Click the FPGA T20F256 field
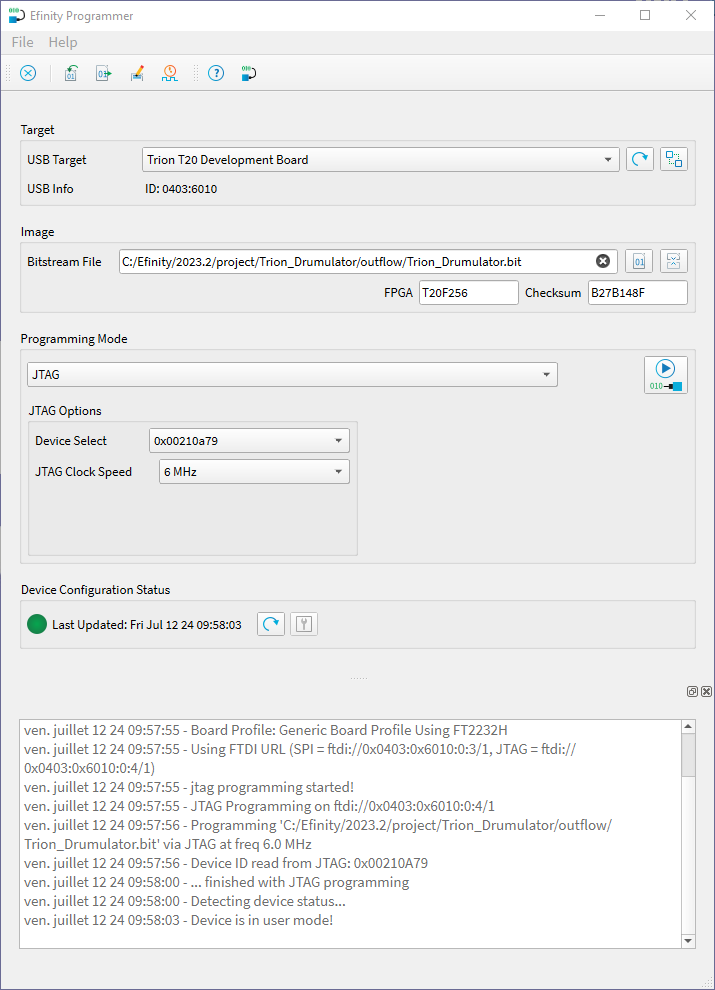The height and width of the screenshot is (990, 715). coord(469,292)
